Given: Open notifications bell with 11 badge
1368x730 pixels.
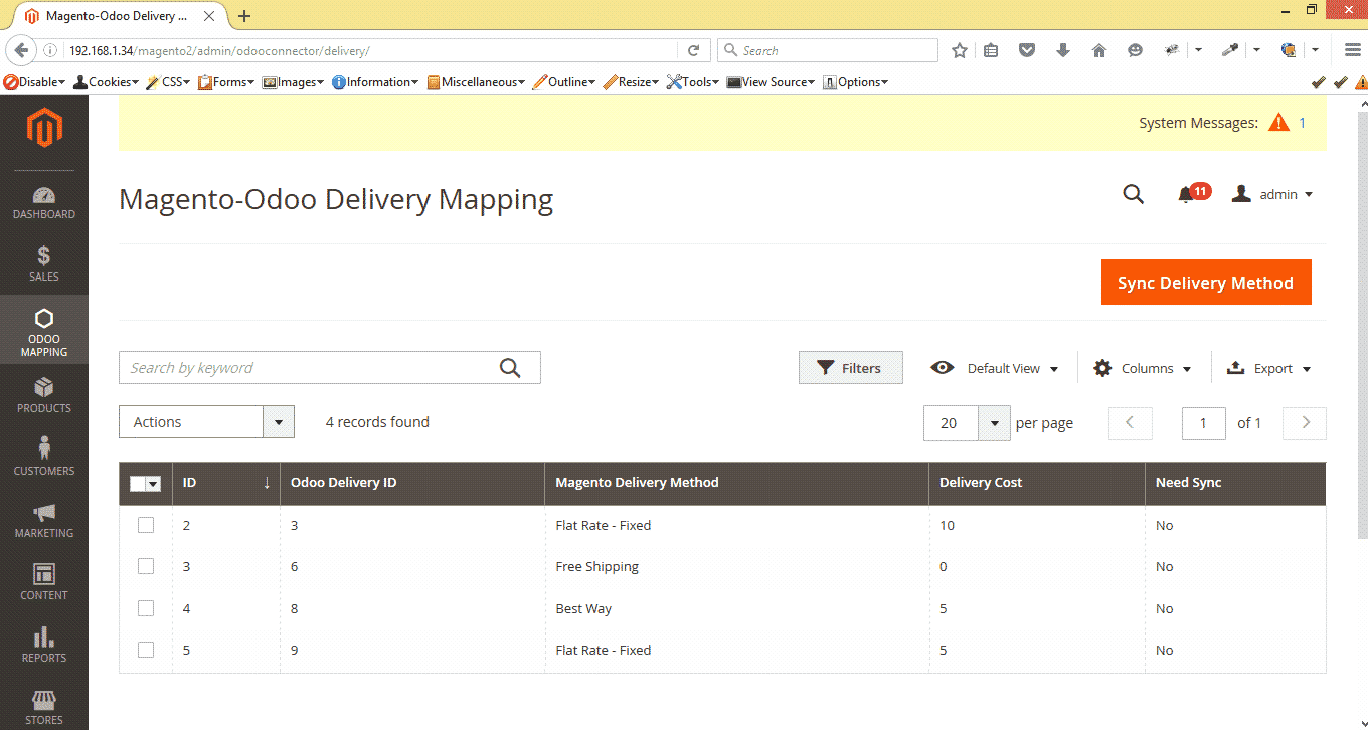Looking at the screenshot, I should tap(1193, 193).
